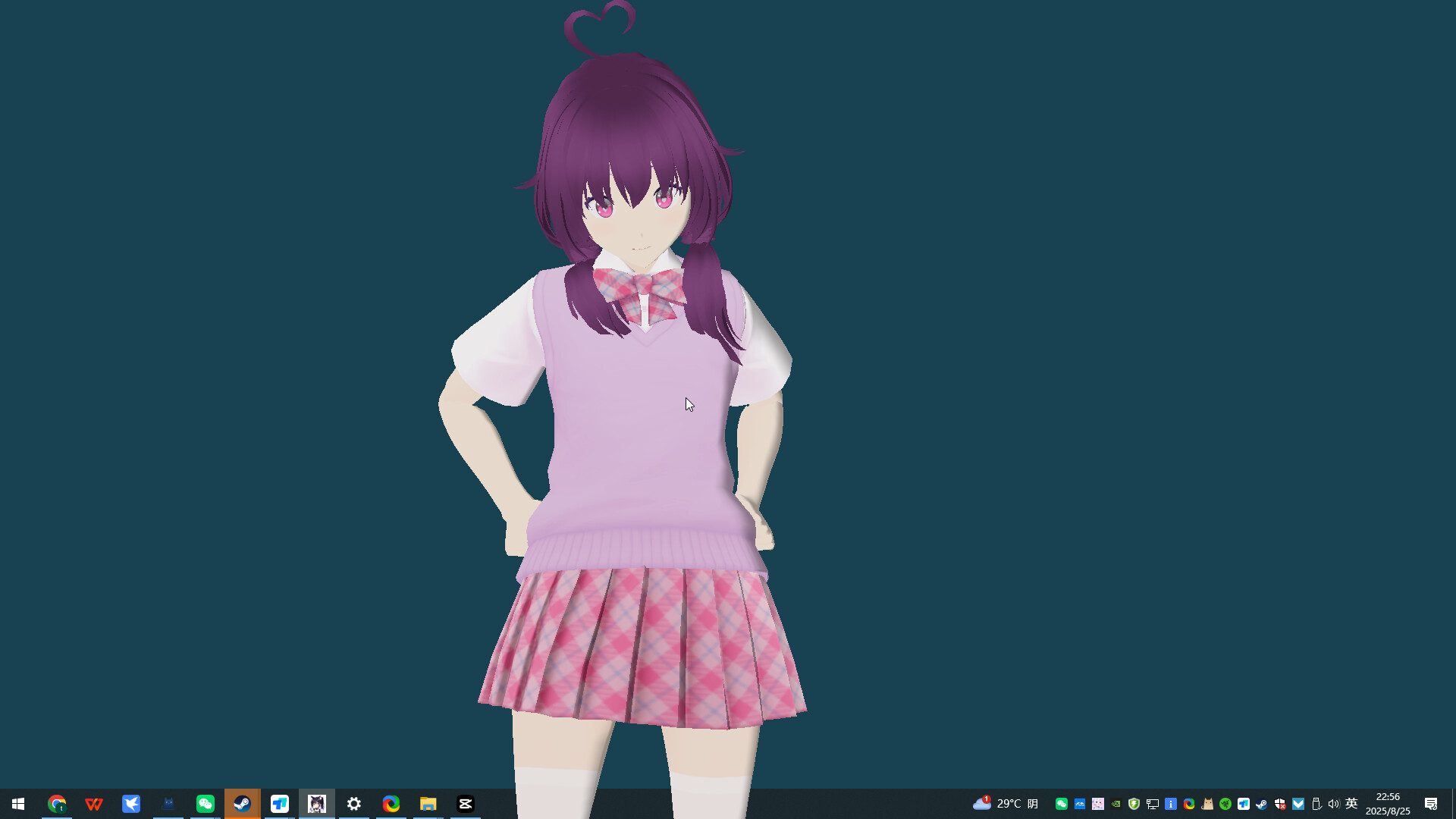Launch WPS Office from the taskbar
The width and height of the screenshot is (1456, 819).
point(94,804)
